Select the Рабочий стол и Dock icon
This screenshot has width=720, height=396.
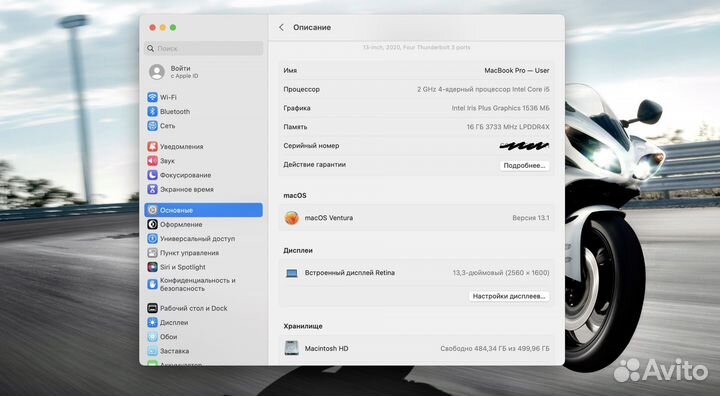click(x=152, y=308)
